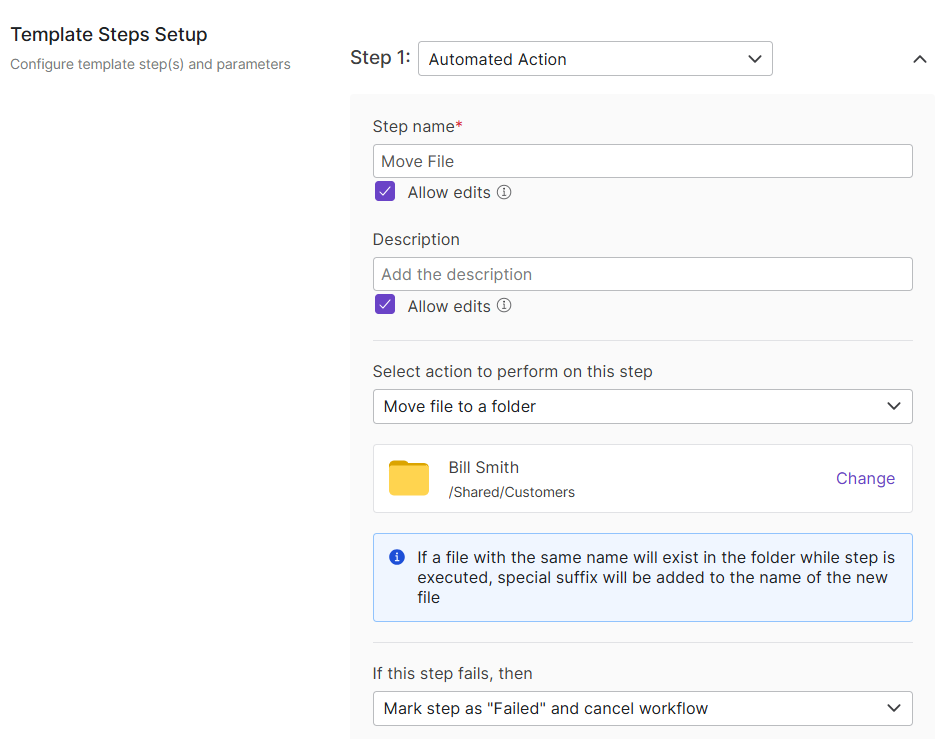
Task: Open the 'Mark step as Failed' failure dropdown
Action: coord(642,708)
